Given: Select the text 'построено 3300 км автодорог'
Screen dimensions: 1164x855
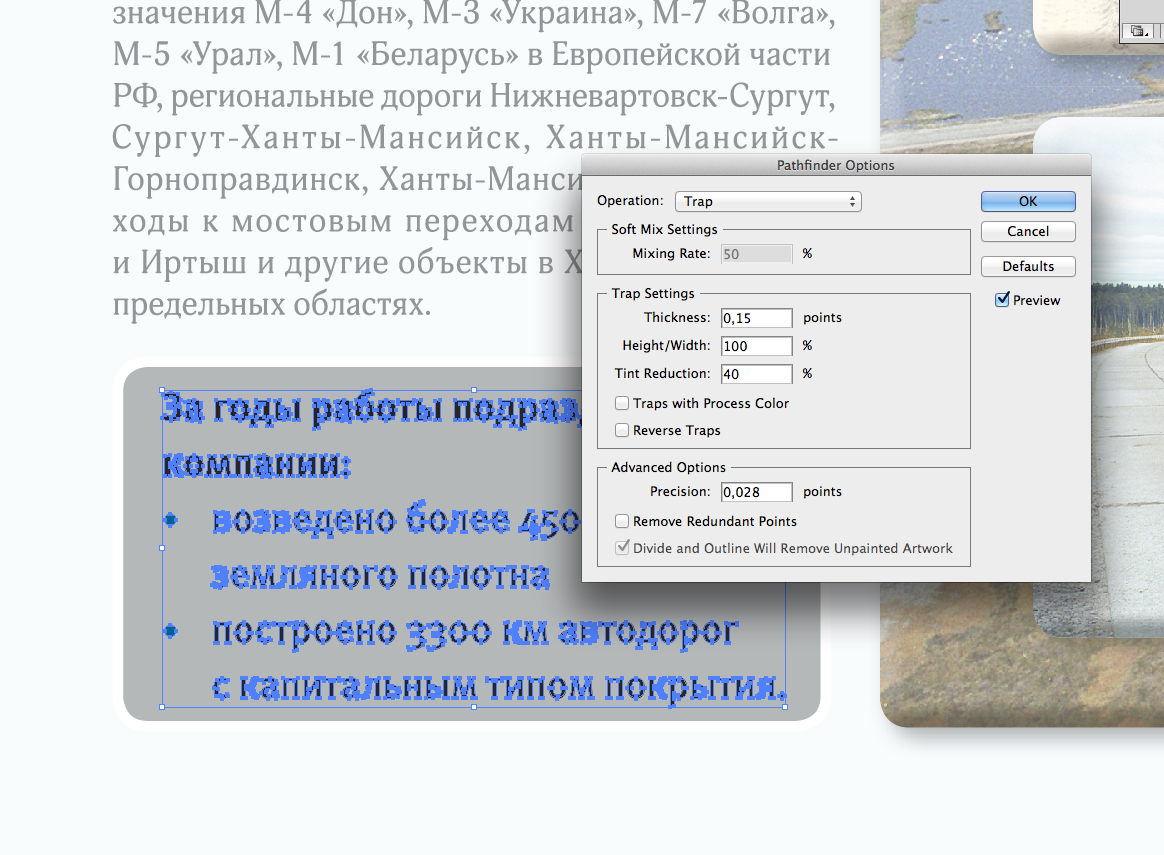Looking at the screenshot, I should (x=475, y=632).
